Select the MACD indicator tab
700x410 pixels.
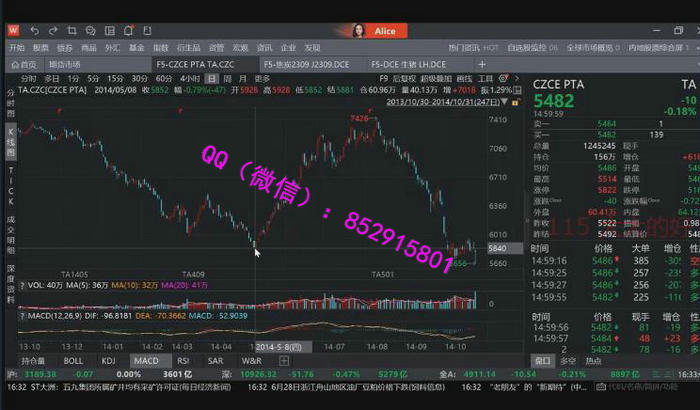pos(146,360)
